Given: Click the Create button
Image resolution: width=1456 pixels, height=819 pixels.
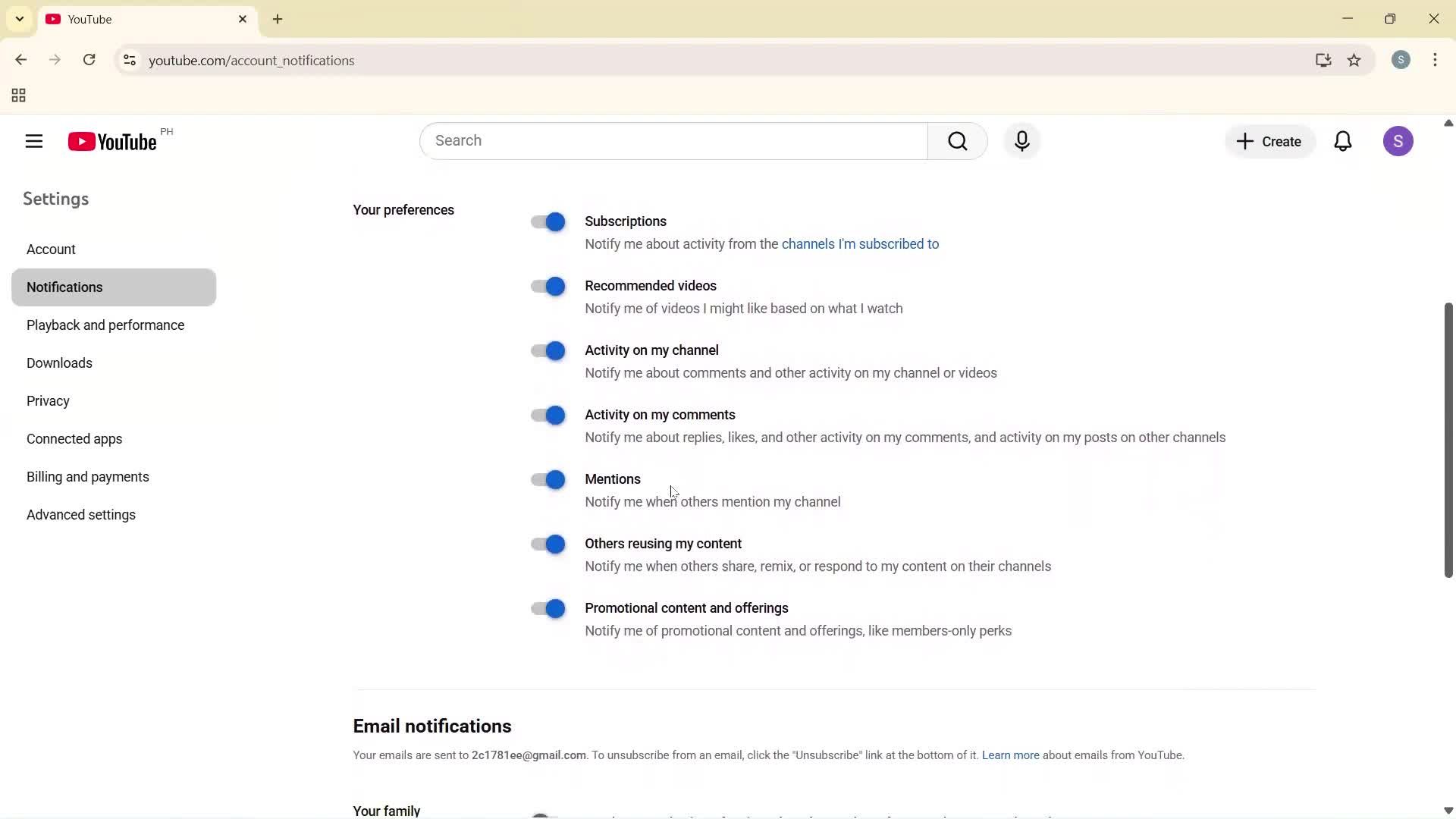Looking at the screenshot, I should click(1269, 141).
